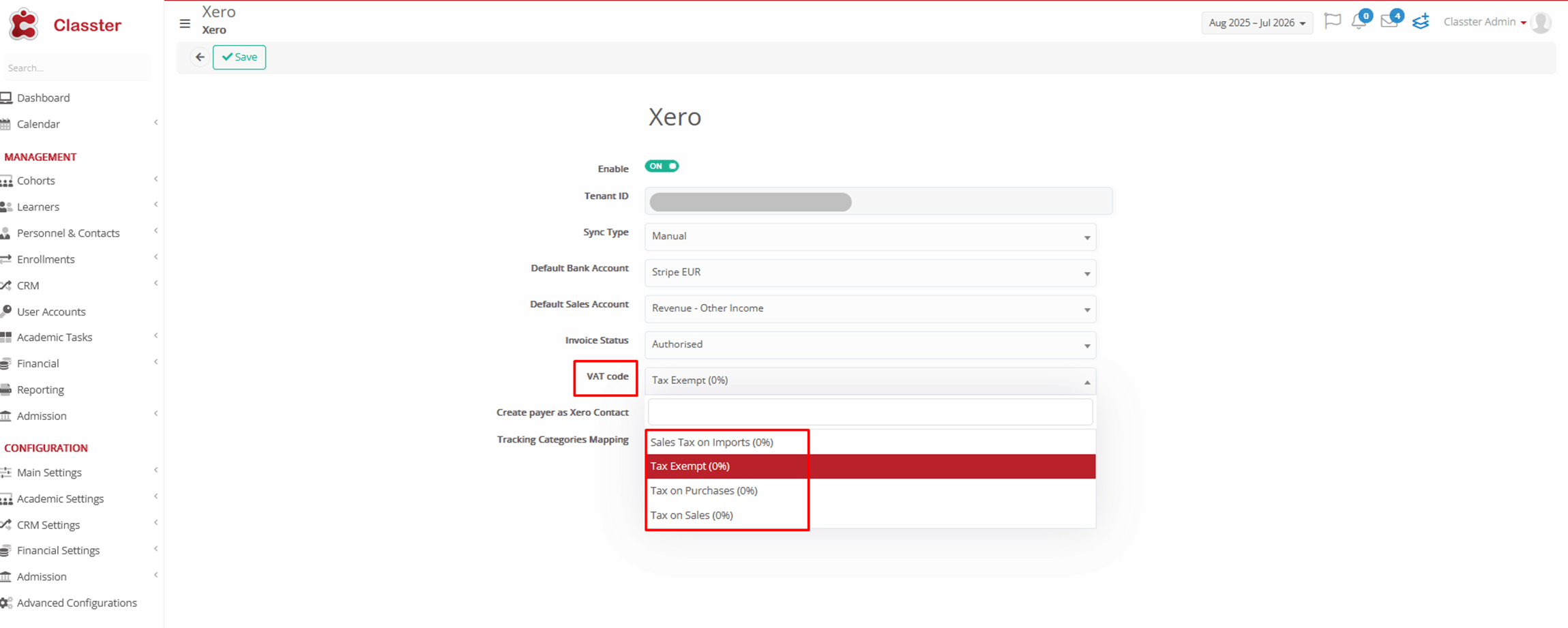
Task: Open the Default Sales Account dropdown
Action: pyautogui.click(x=870, y=309)
